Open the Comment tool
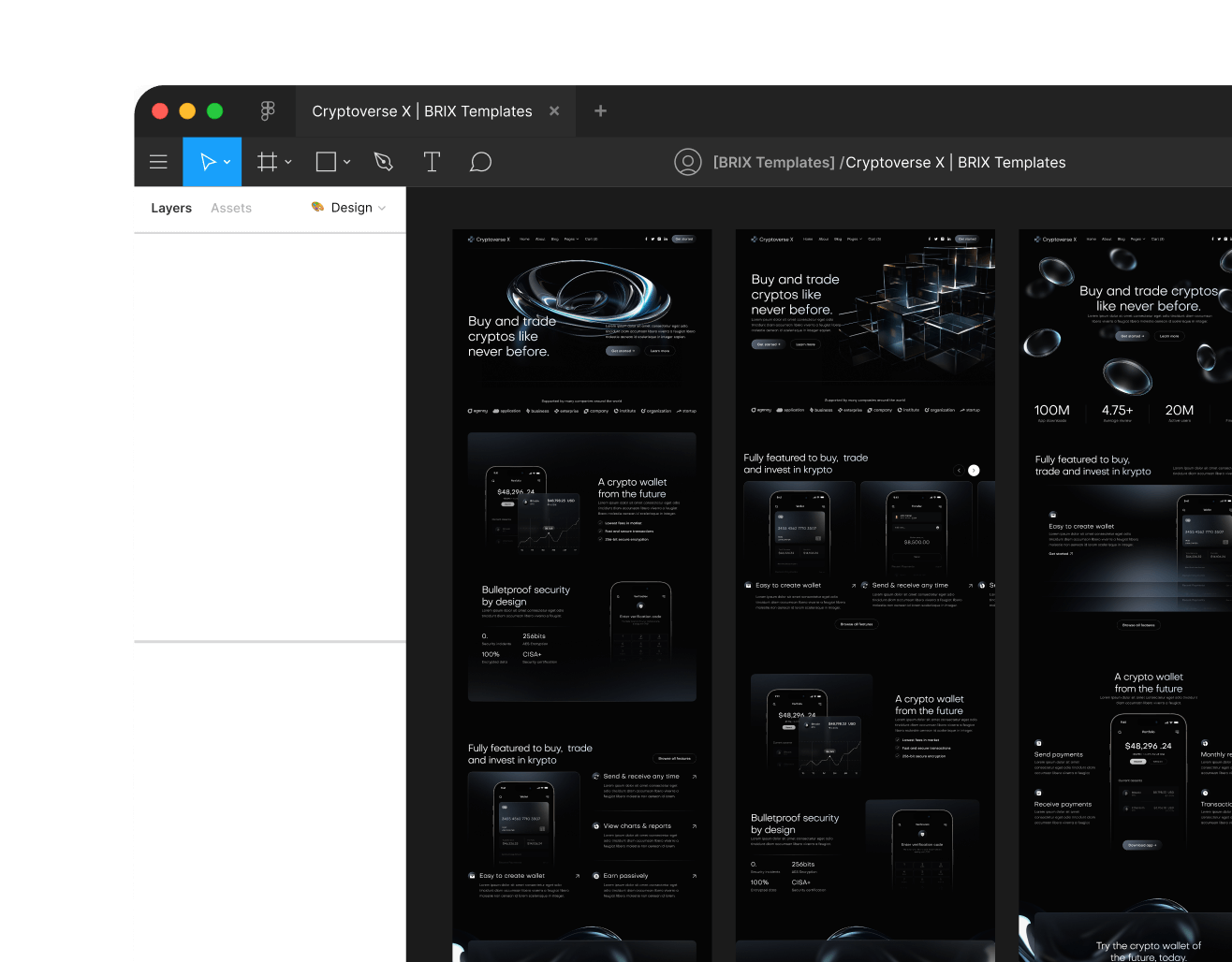The width and height of the screenshot is (1232, 962). coord(480,161)
